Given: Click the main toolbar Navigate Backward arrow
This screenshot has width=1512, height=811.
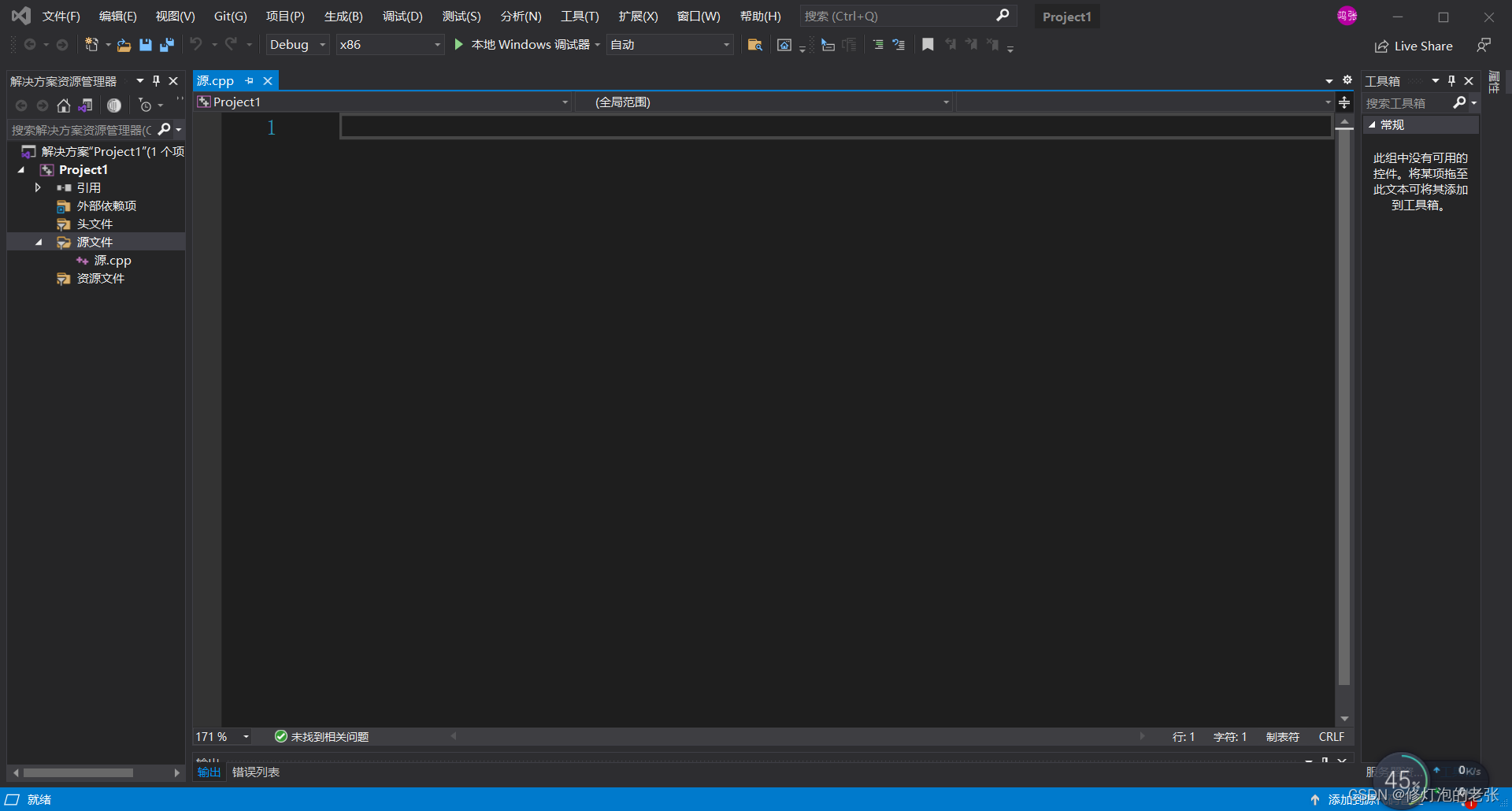Looking at the screenshot, I should point(30,45).
